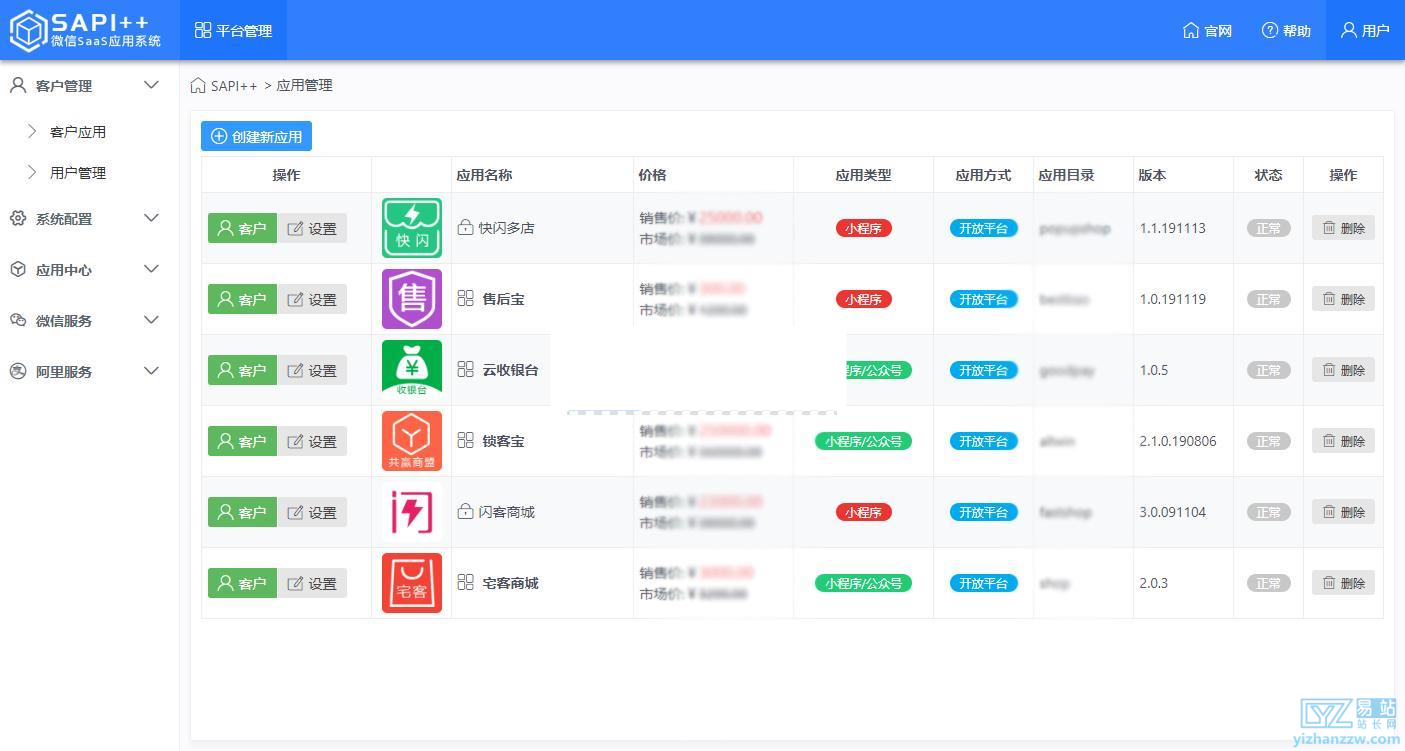Click the 正常 status toggle for 云收银台

point(1267,369)
